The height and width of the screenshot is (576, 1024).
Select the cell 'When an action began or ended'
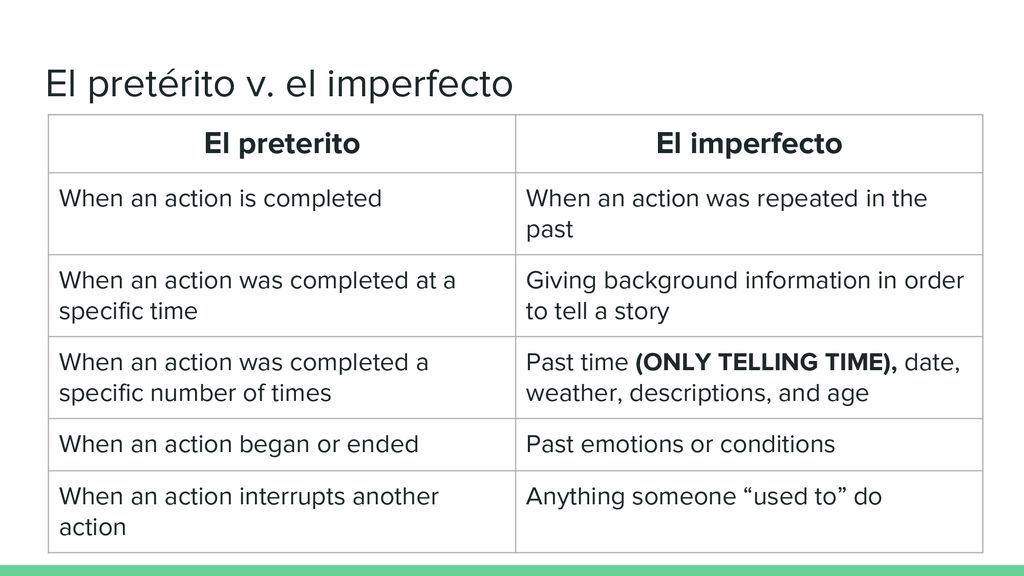[x=282, y=445]
